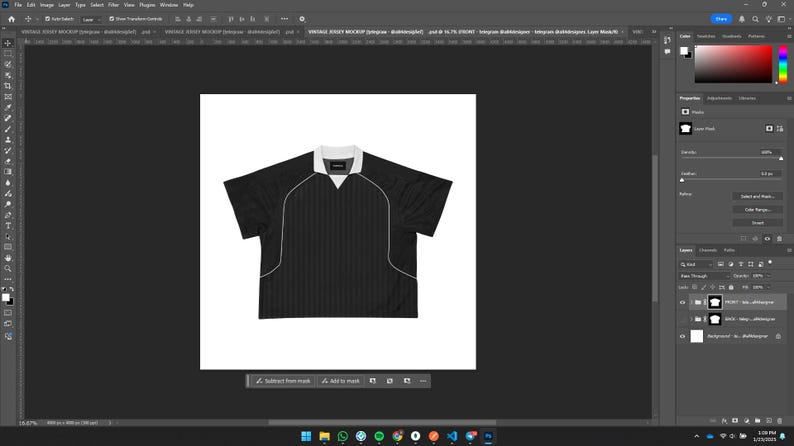Select the Crop tool
The width and height of the screenshot is (794, 446).
pos(8,86)
